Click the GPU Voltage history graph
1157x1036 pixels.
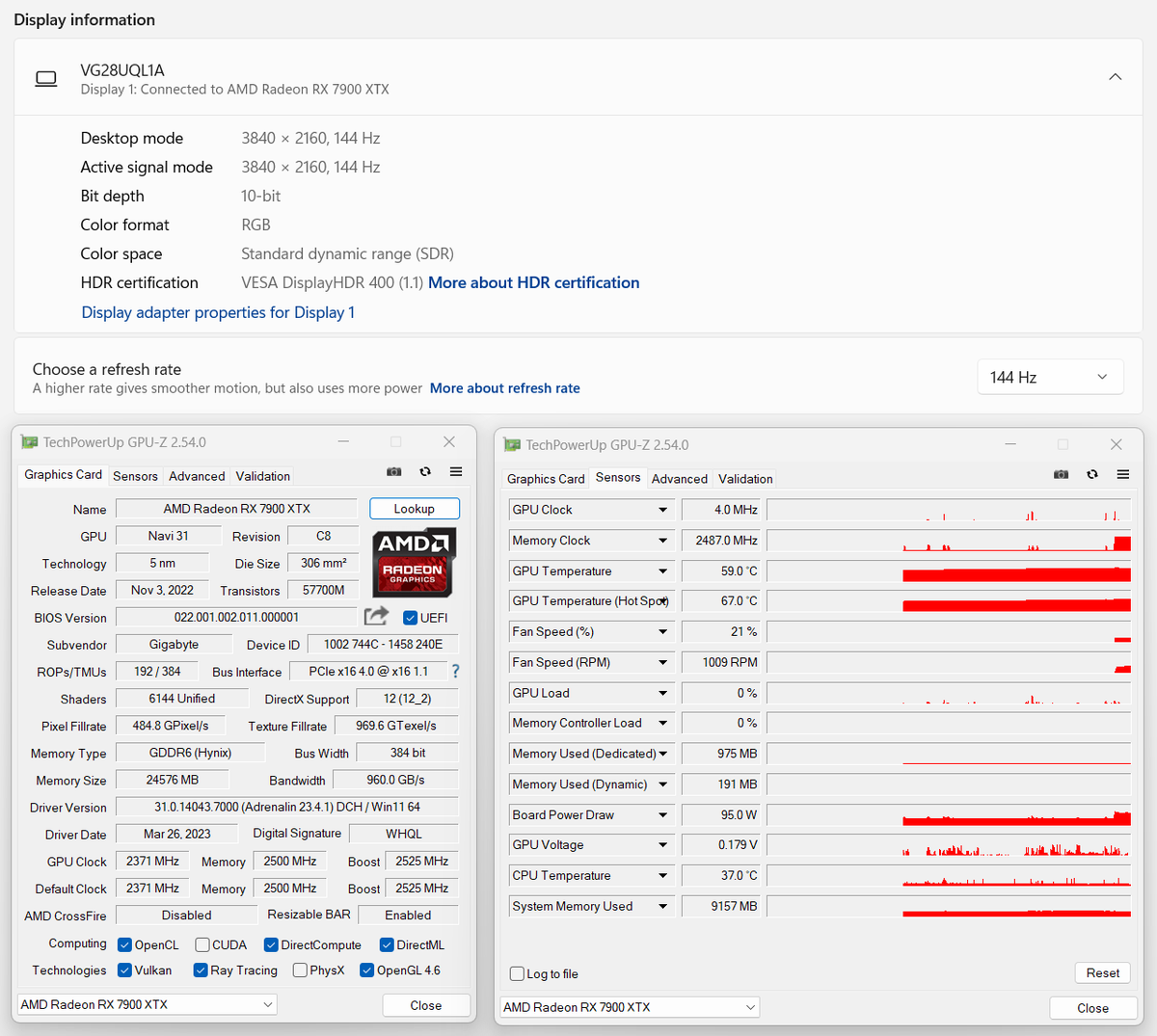coord(949,845)
